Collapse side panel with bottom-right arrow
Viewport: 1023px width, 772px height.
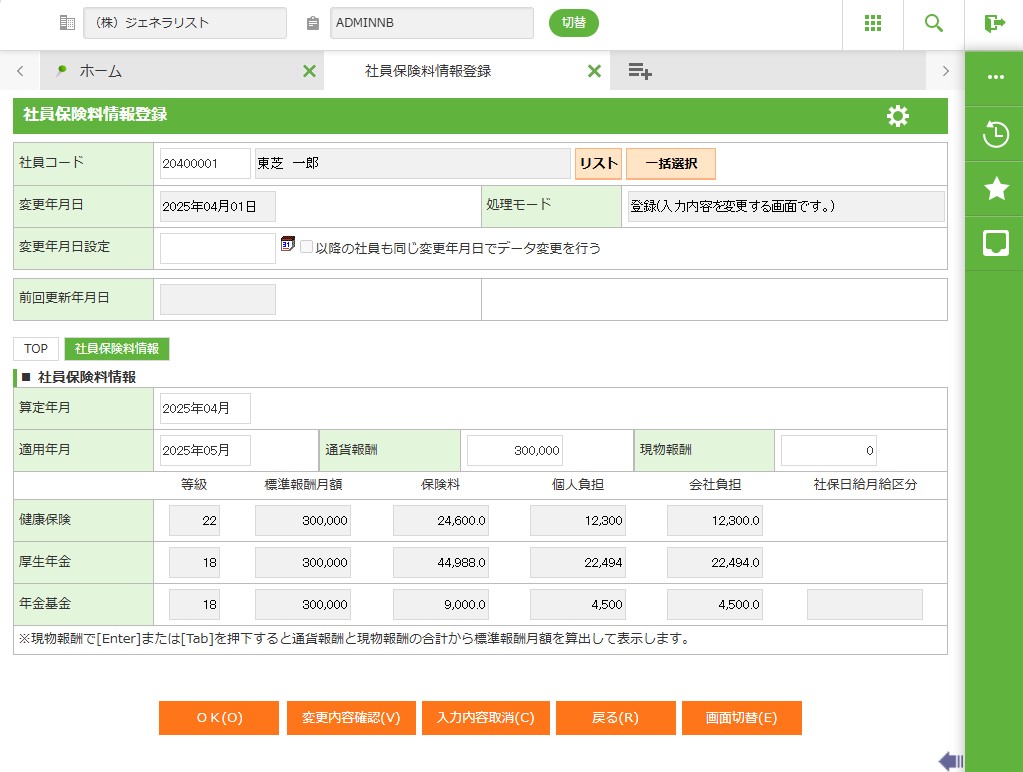950,761
